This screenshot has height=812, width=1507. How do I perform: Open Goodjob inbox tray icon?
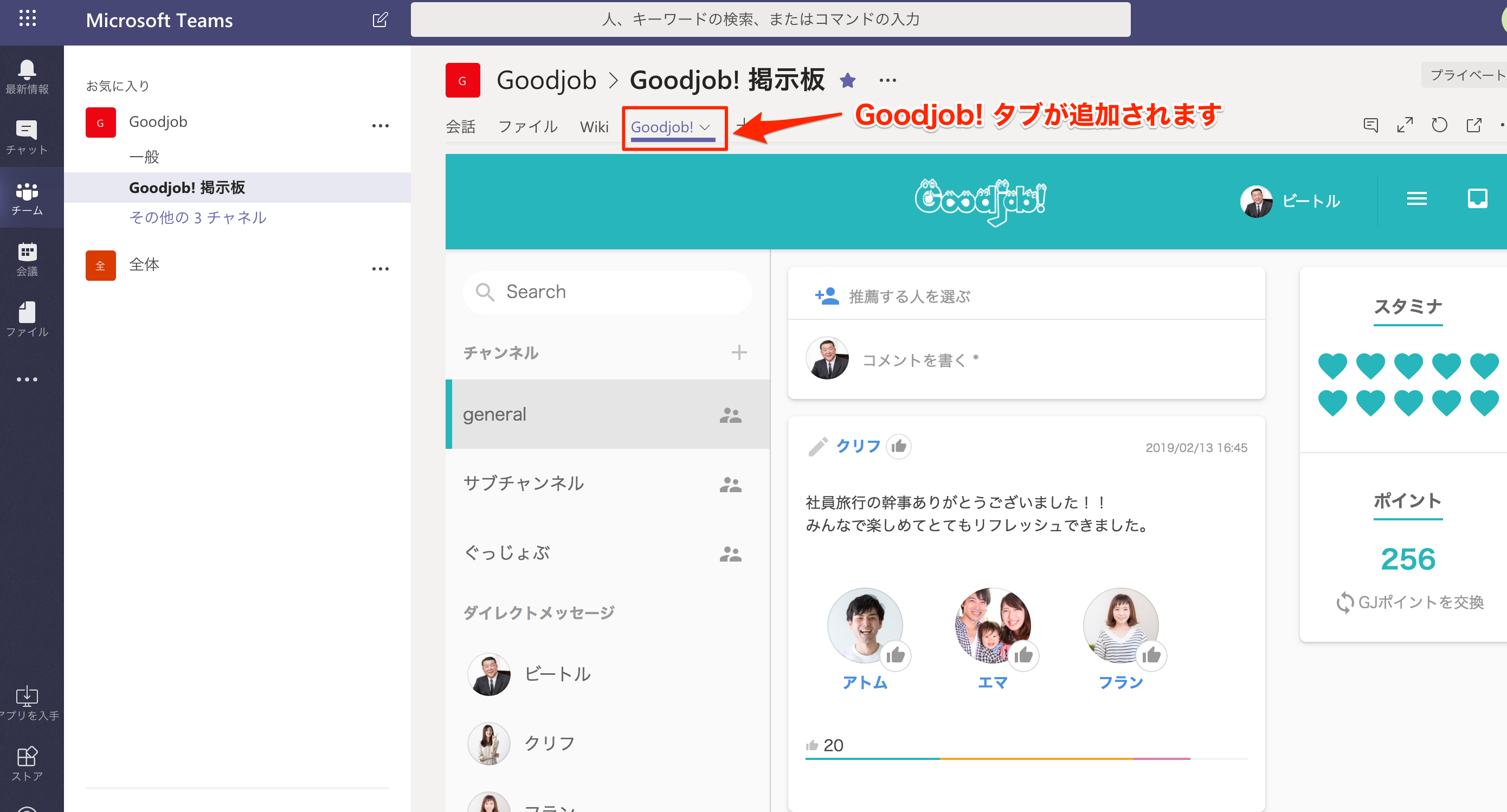coord(1477,199)
